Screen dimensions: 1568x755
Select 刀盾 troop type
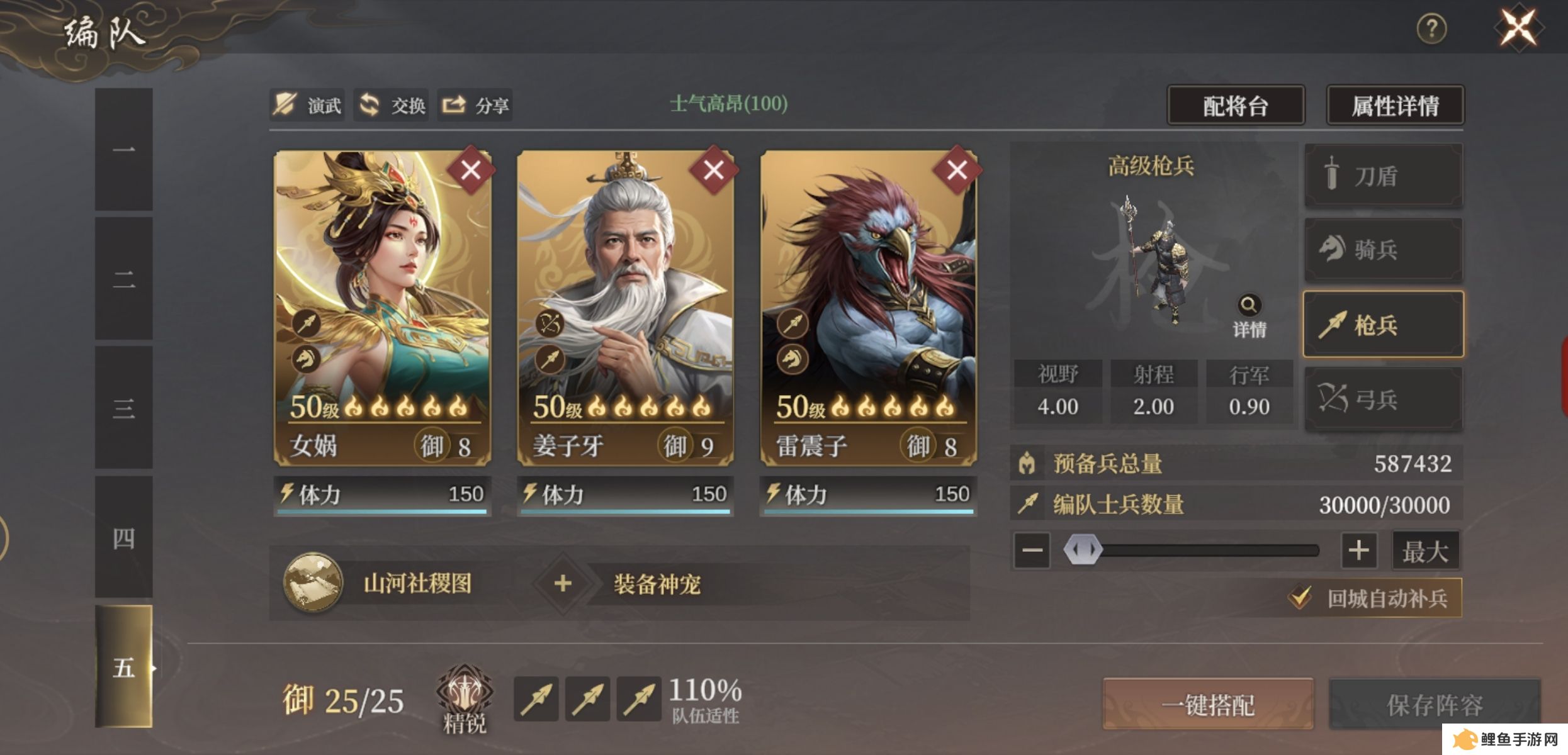1384,176
